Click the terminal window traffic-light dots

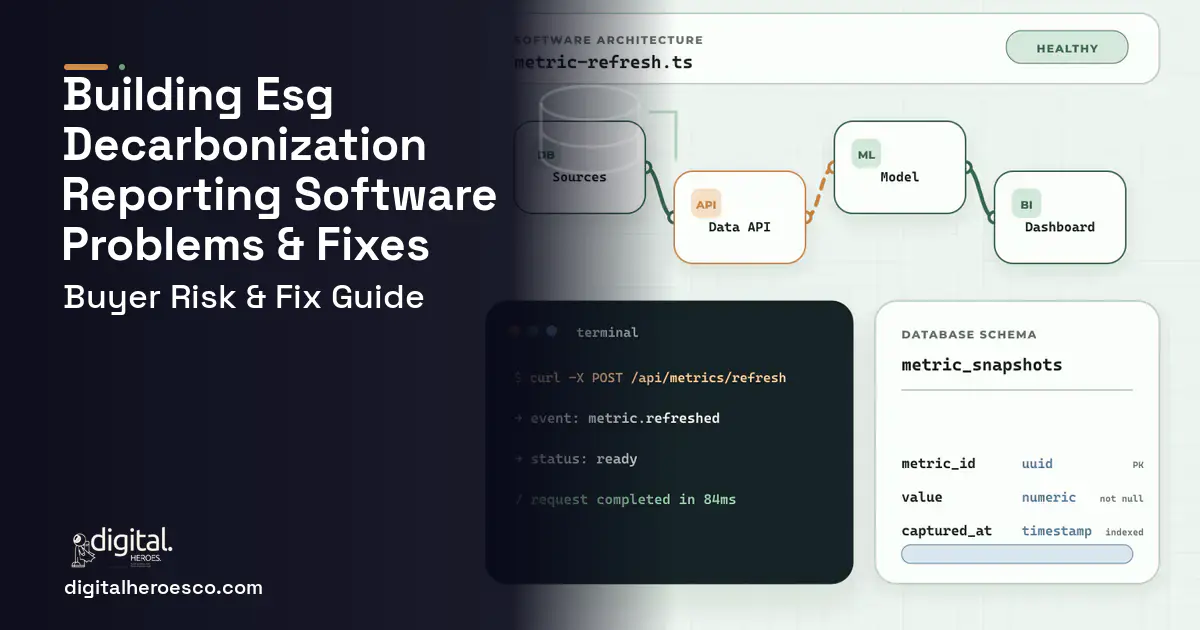pos(532,331)
